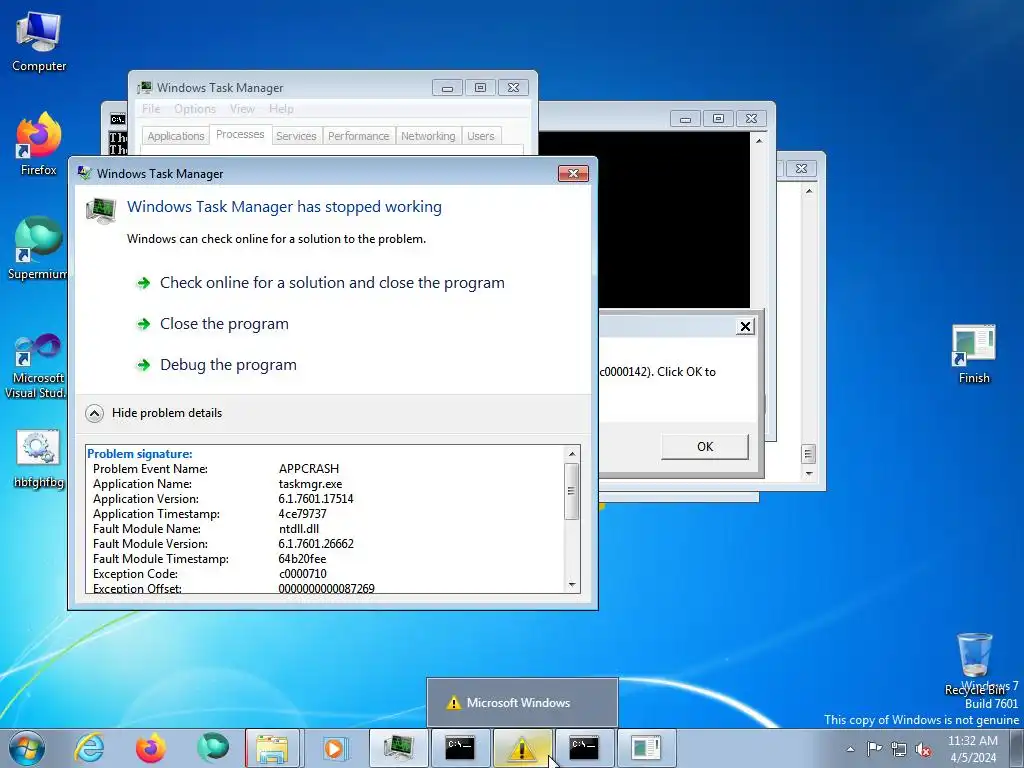The height and width of the screenshot is (768, 1024).
Task: Click problem details scrollbar down arrow
Action: 572,584
